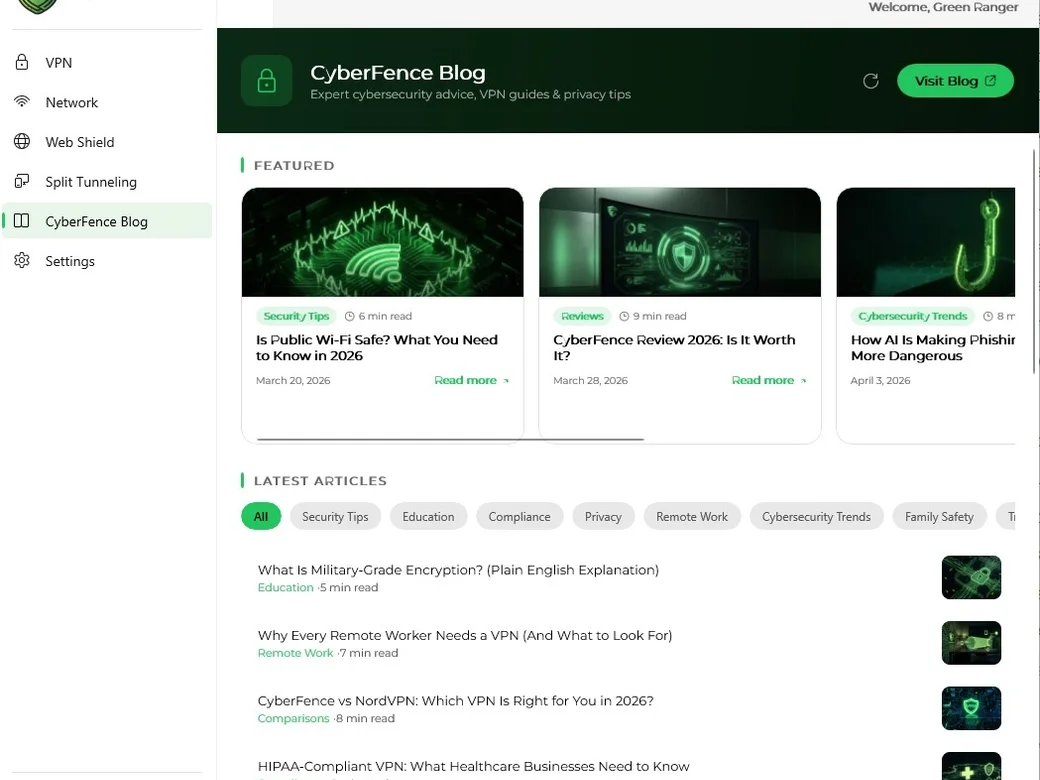Click the featured carousel horizontal scrollbar

(450, 439)
